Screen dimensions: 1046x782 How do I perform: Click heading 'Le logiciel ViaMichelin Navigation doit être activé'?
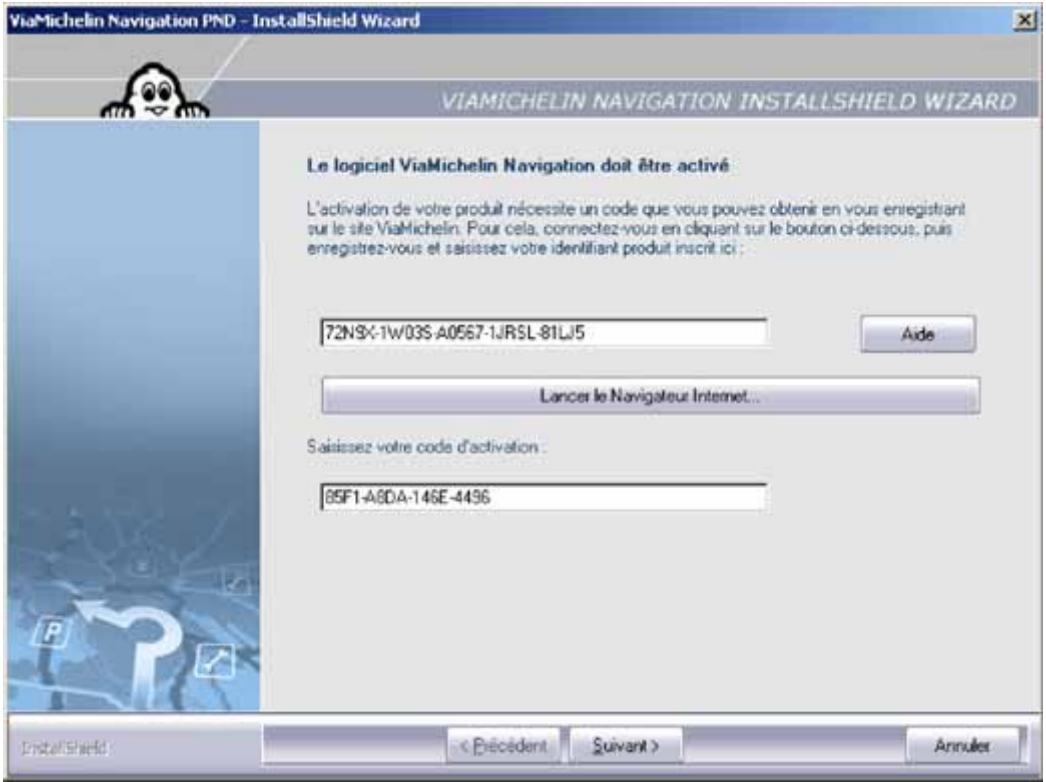(518, 165)
